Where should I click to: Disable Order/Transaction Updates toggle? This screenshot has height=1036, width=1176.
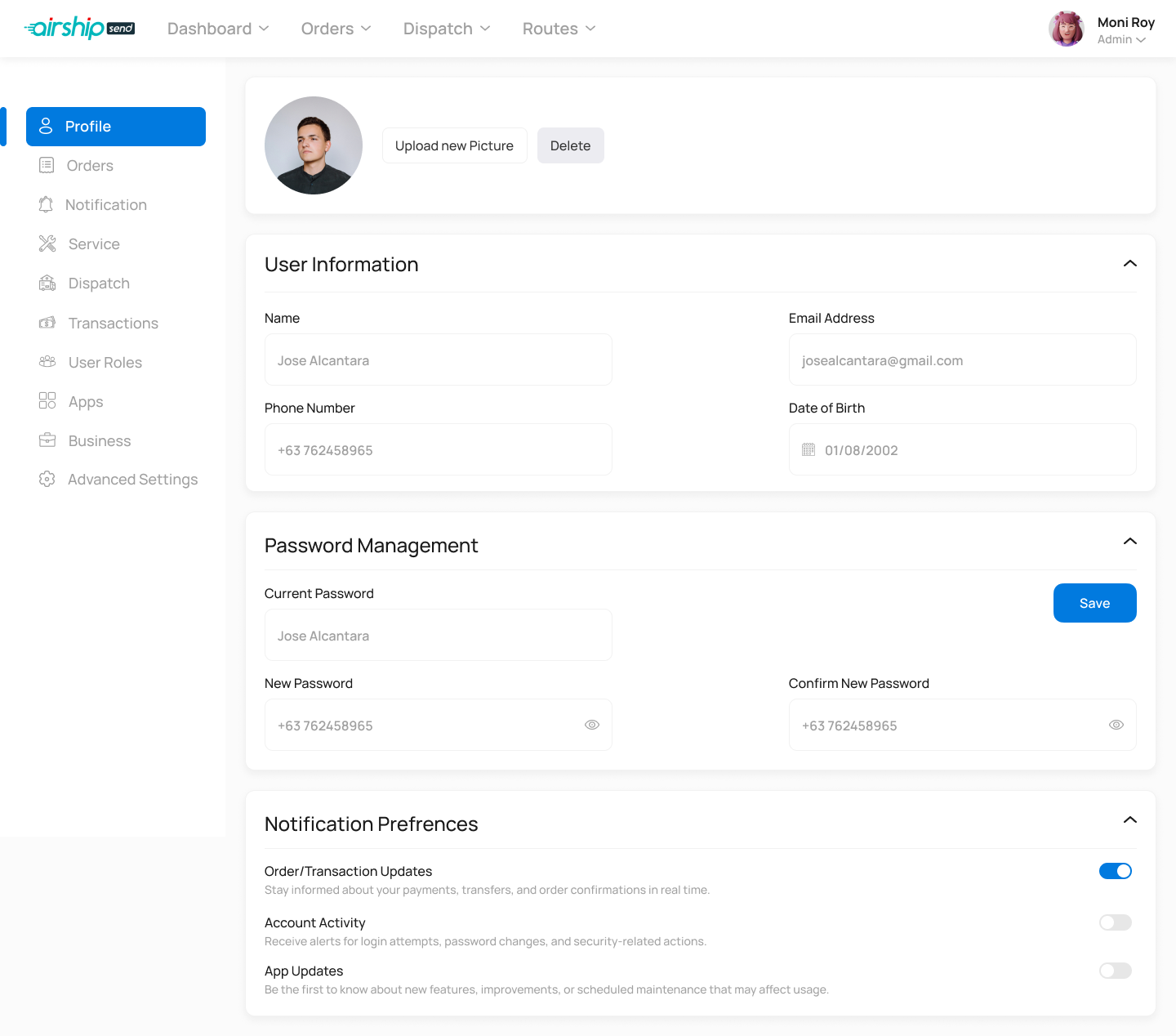point(1116,871)
